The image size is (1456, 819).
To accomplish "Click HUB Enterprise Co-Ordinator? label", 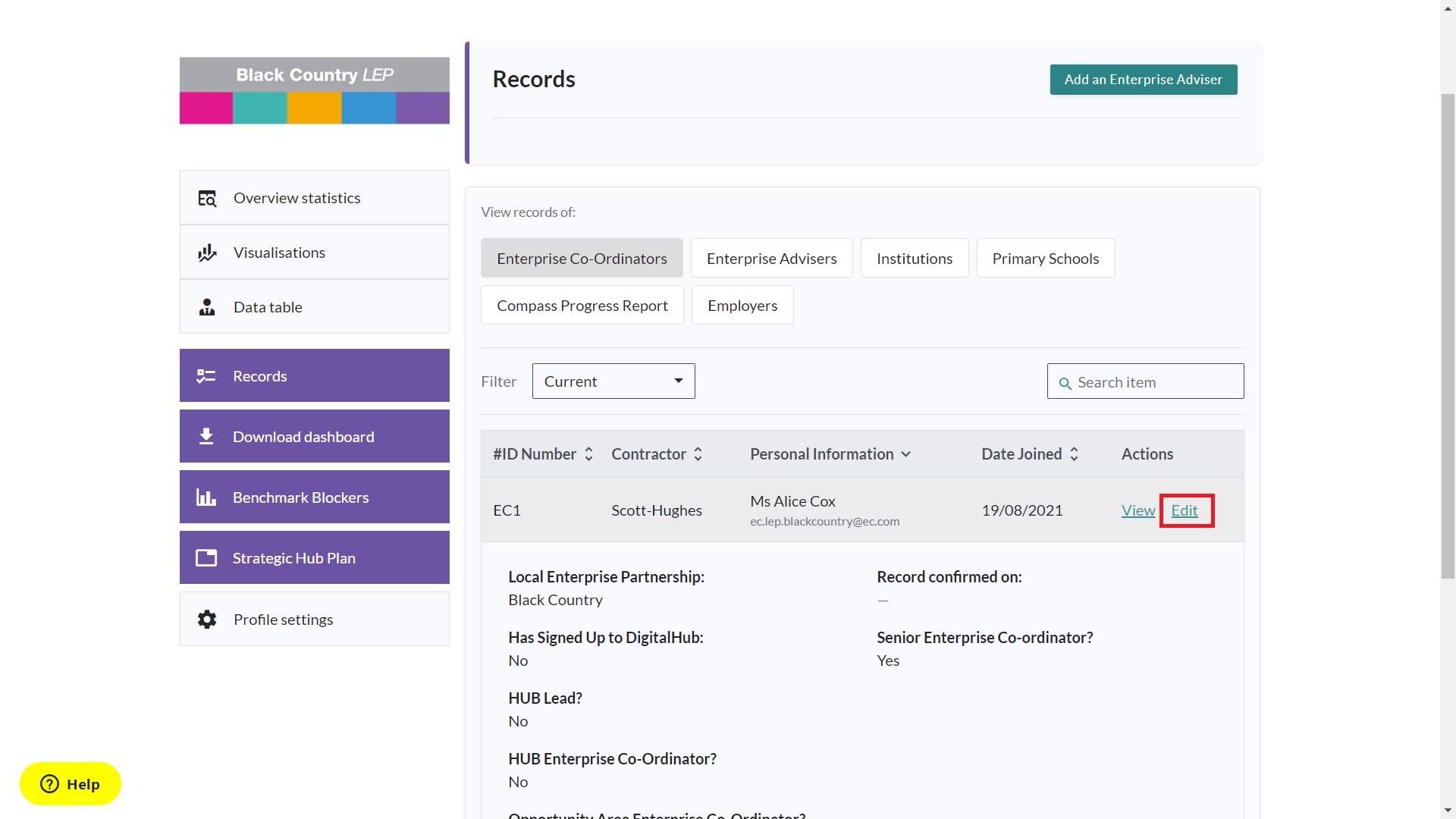I will (612, 759).
